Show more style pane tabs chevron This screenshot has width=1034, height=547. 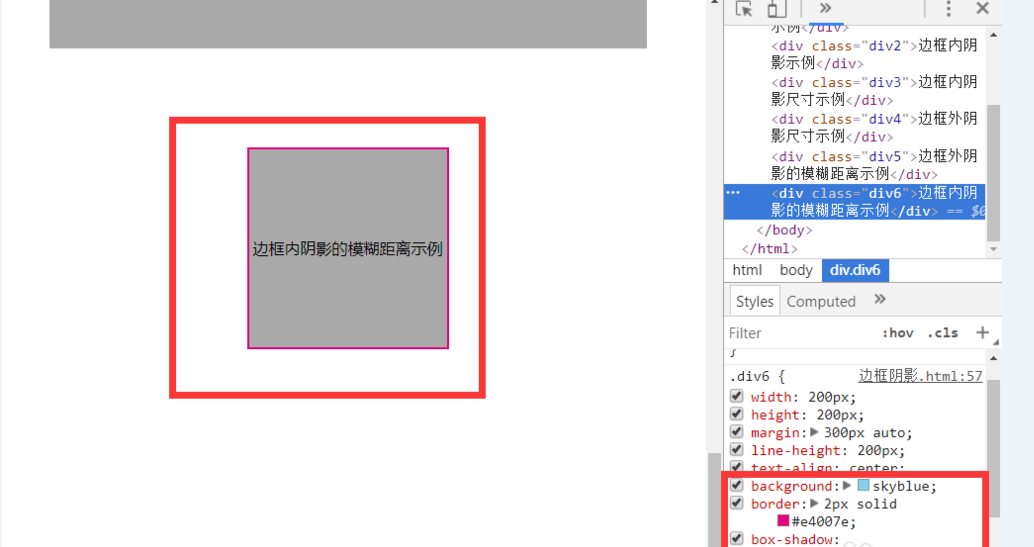click(x=880, y=300)
